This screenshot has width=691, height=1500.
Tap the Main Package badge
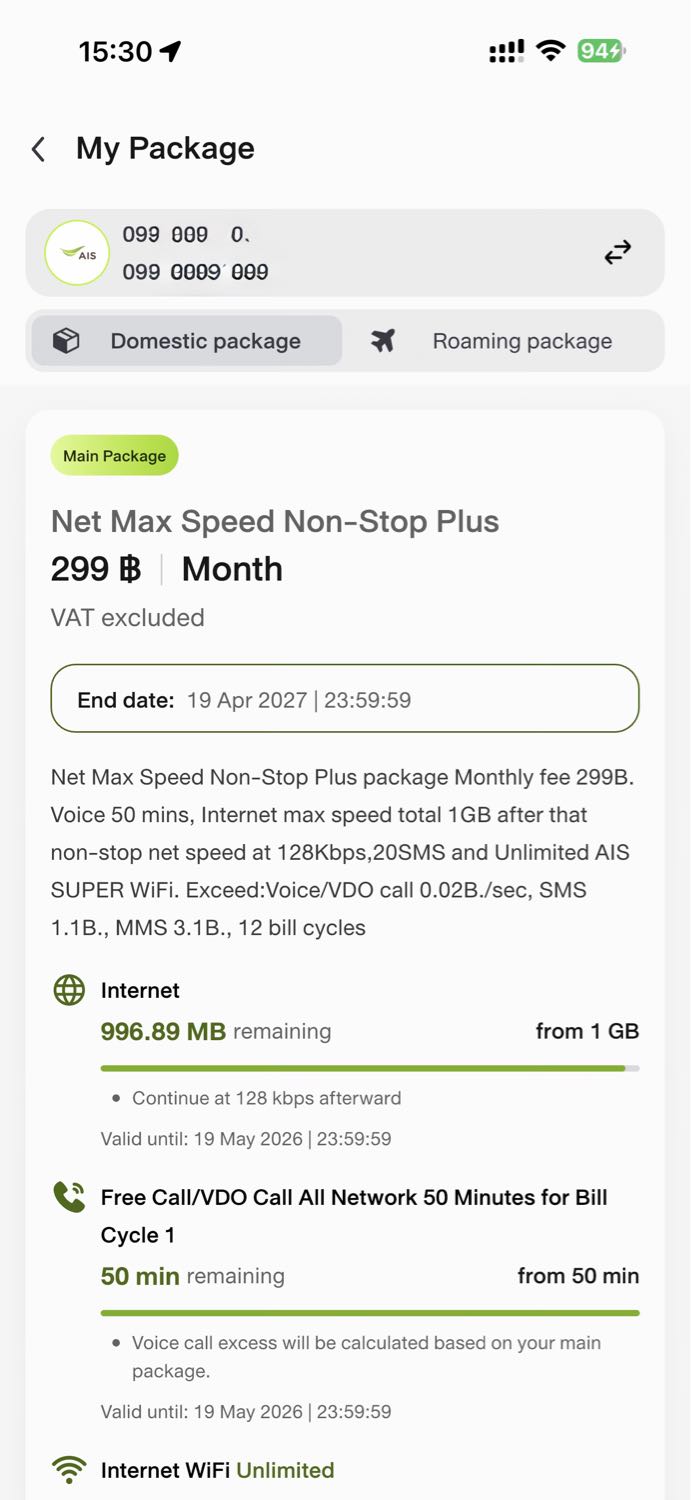[114, 456]
